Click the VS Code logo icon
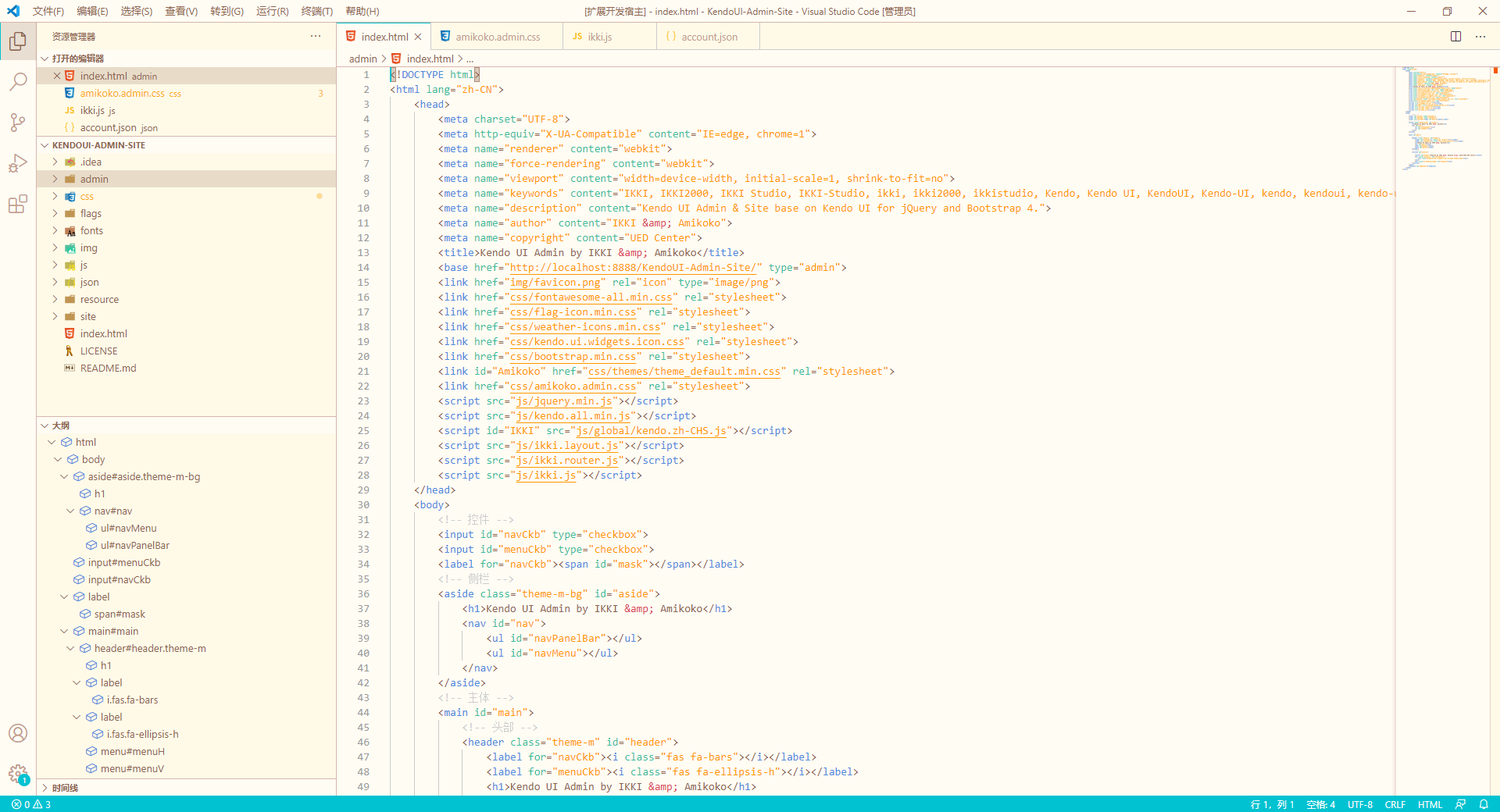 click(13, 11)
